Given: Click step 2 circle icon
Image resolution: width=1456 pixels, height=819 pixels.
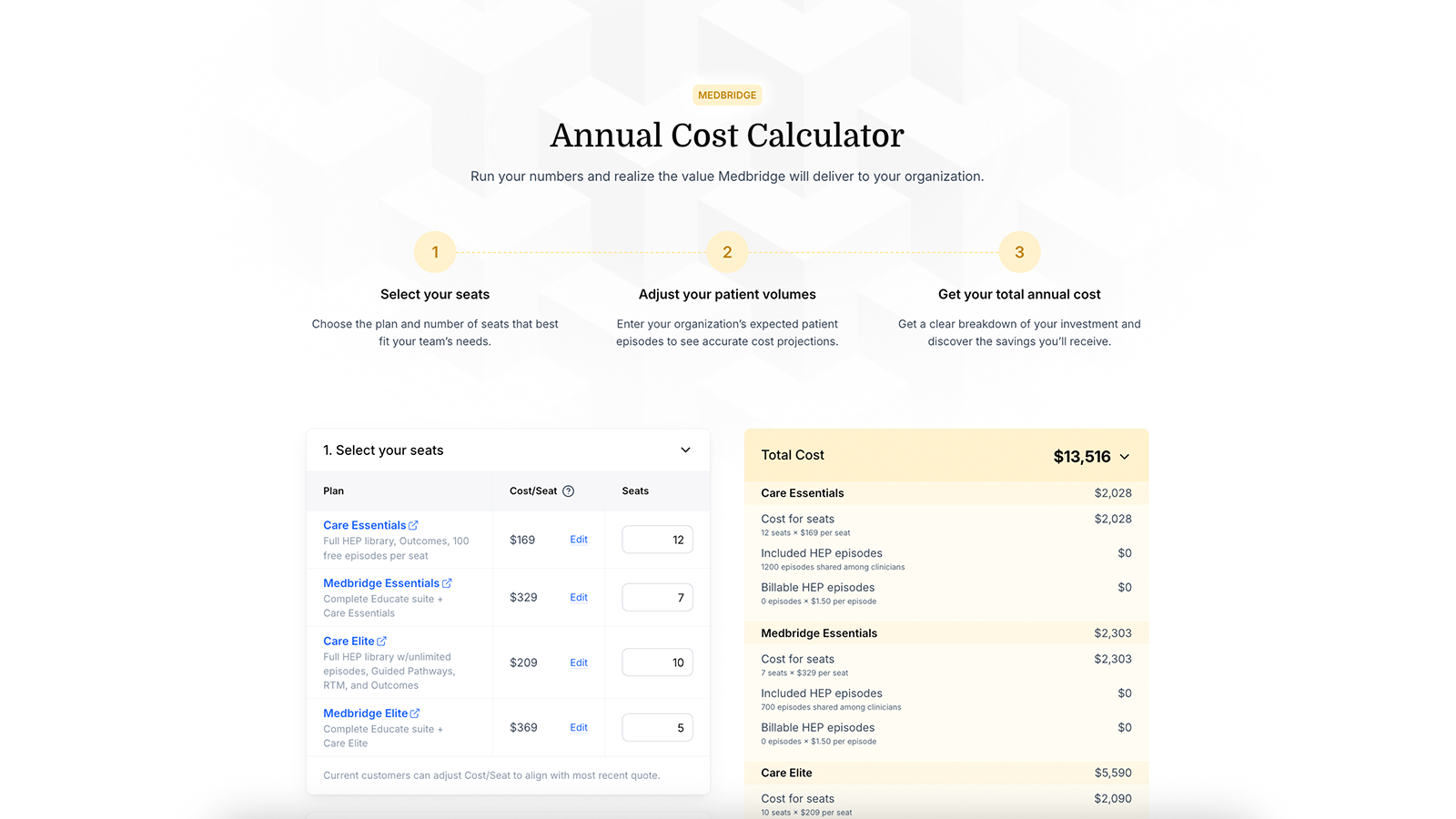Looking at the screenshot, I should pos(727,252).
